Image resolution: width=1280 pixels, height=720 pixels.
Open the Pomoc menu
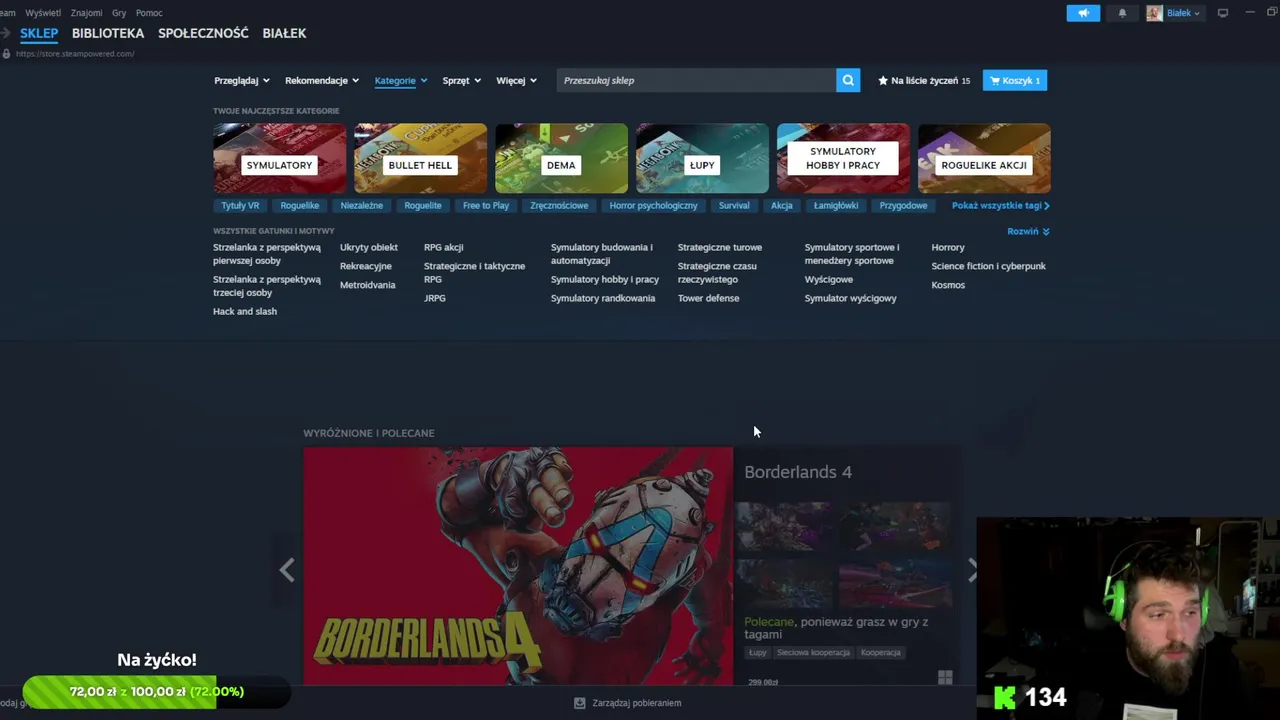[149, 13]
